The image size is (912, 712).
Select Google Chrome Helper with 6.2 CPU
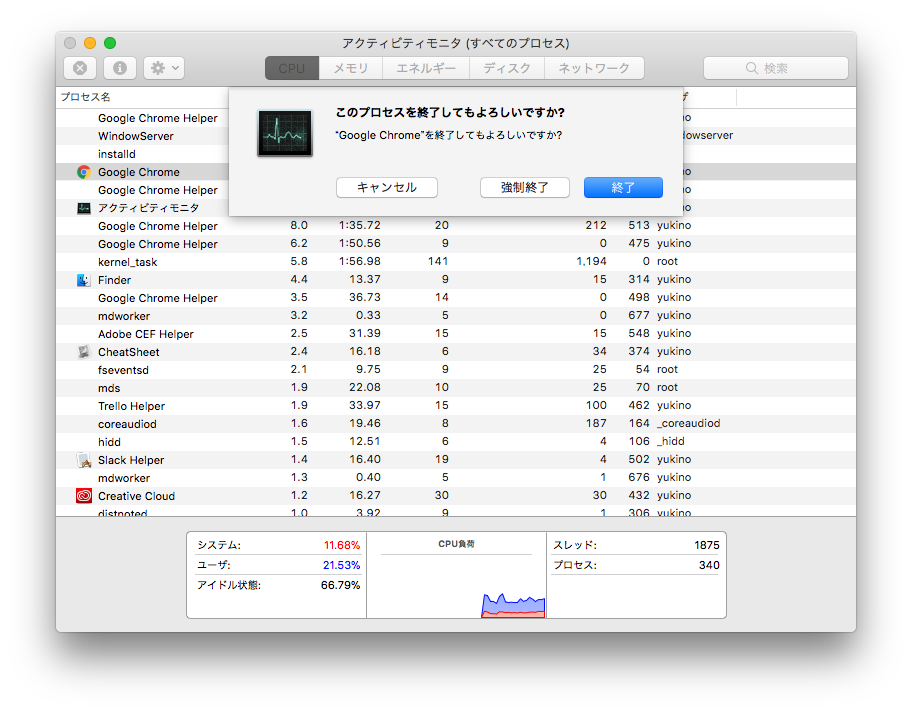(x=456, y=244)
